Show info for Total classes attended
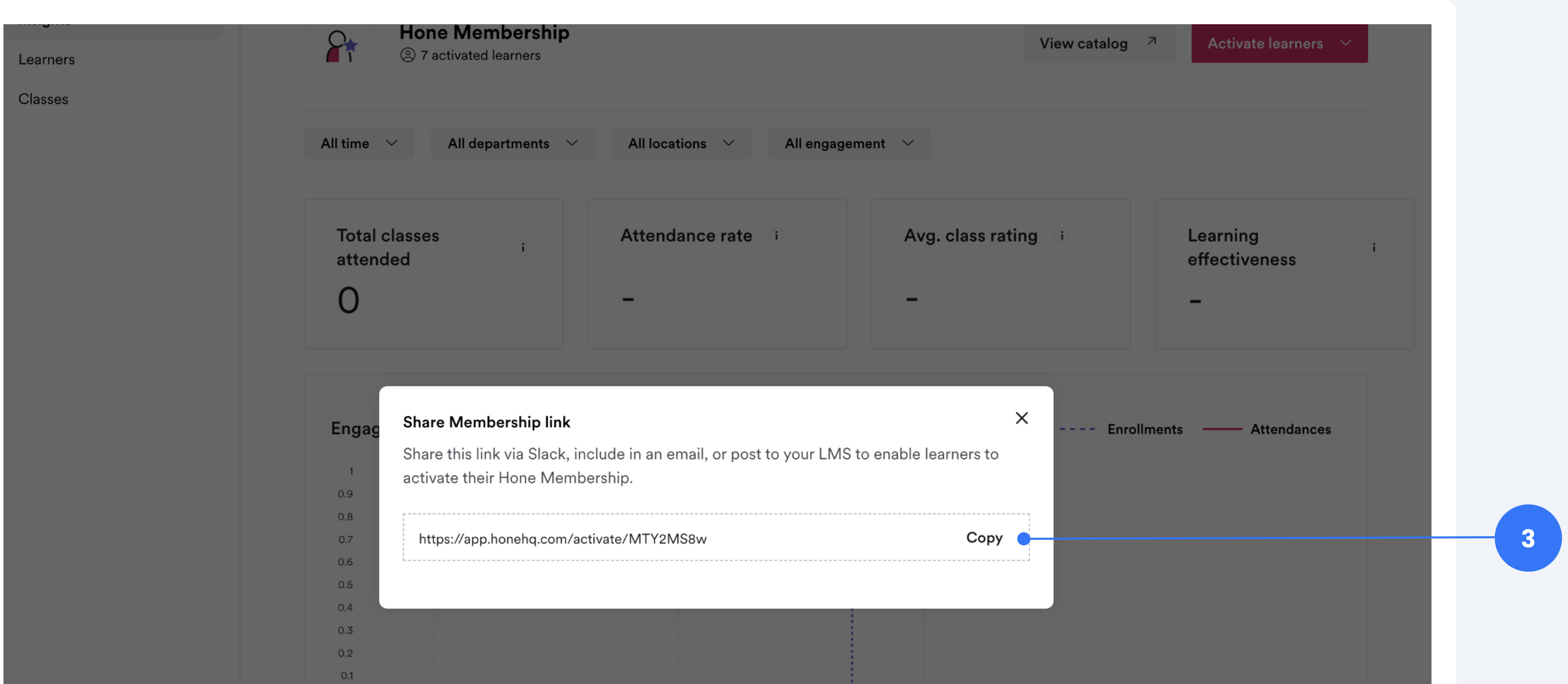Screen dimensions: 1568x684 click(523, 247)
